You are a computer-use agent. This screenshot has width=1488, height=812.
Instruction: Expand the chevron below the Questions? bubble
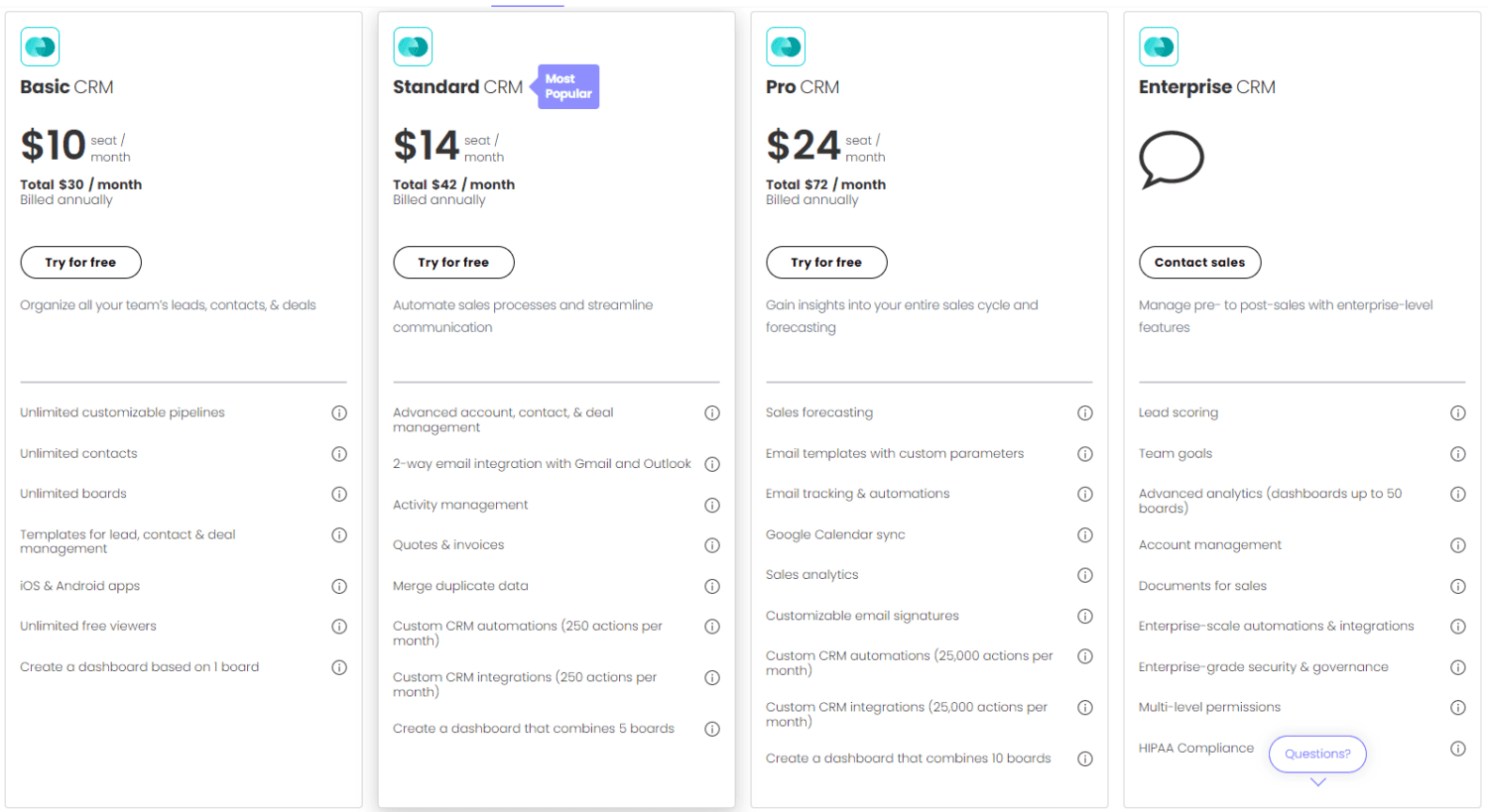click(1318, 782)
